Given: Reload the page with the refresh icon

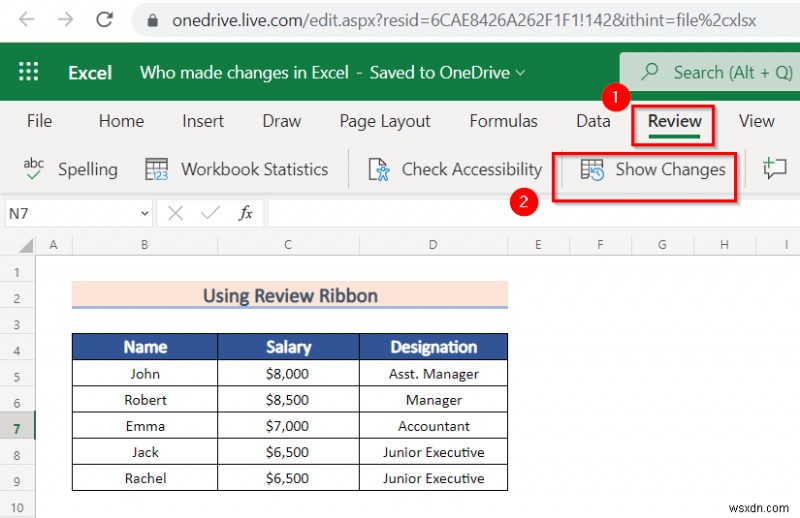Looking at the screenshot, I should [105, 20].
